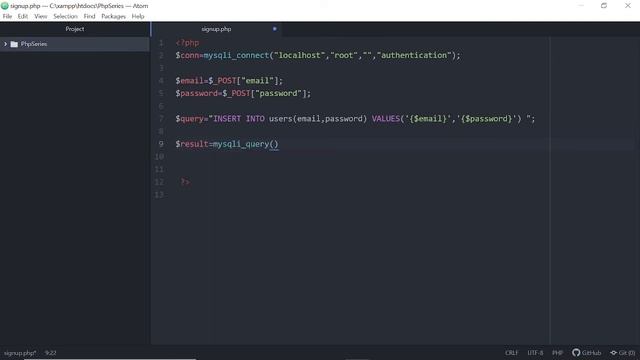Open the Git (0) changes panel

point(623,353)
